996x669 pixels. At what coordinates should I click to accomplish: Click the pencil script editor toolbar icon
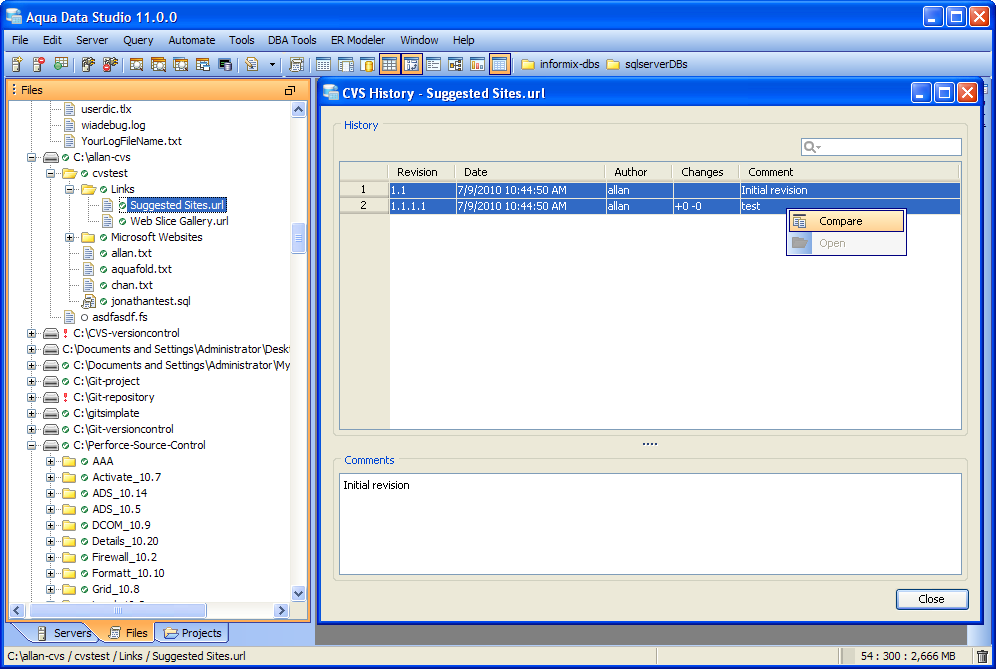[252, 64]
